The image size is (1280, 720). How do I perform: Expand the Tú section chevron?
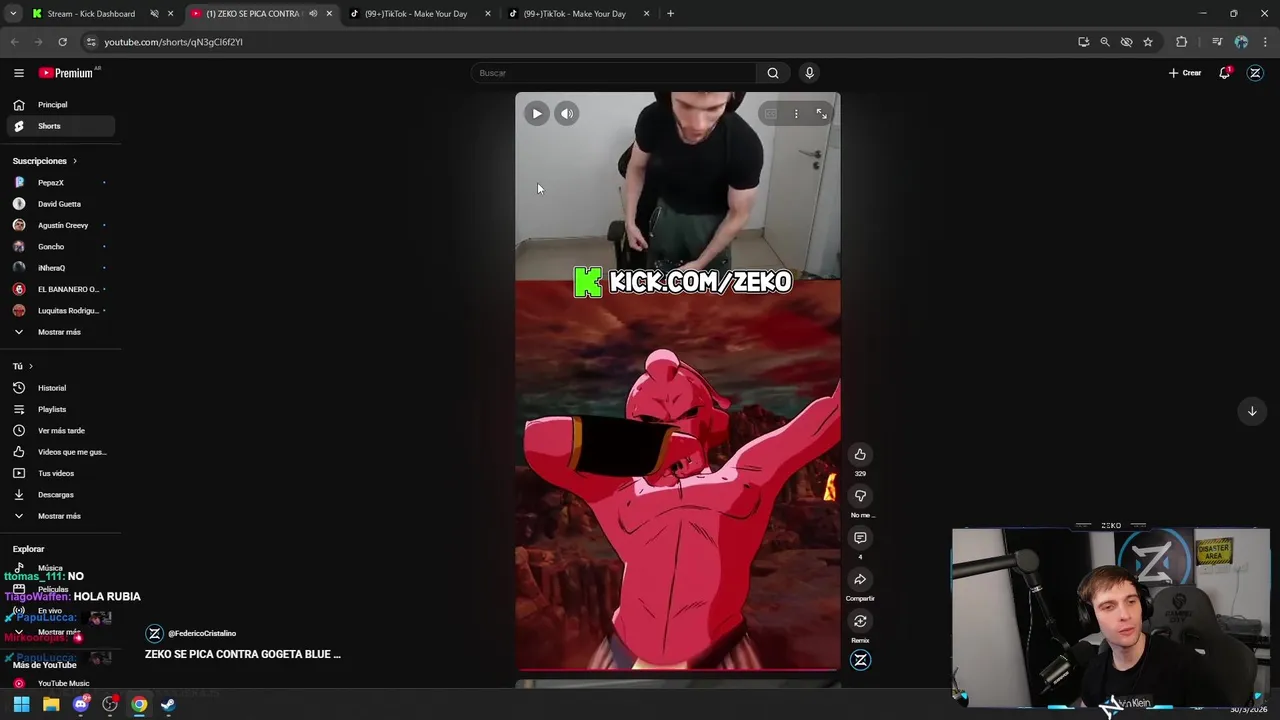(30, 367)
